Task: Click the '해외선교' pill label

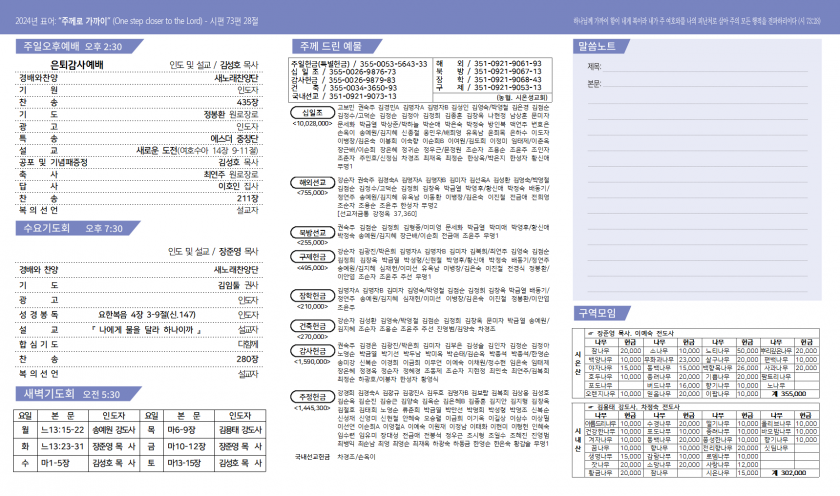Action: tap(312, 183)
